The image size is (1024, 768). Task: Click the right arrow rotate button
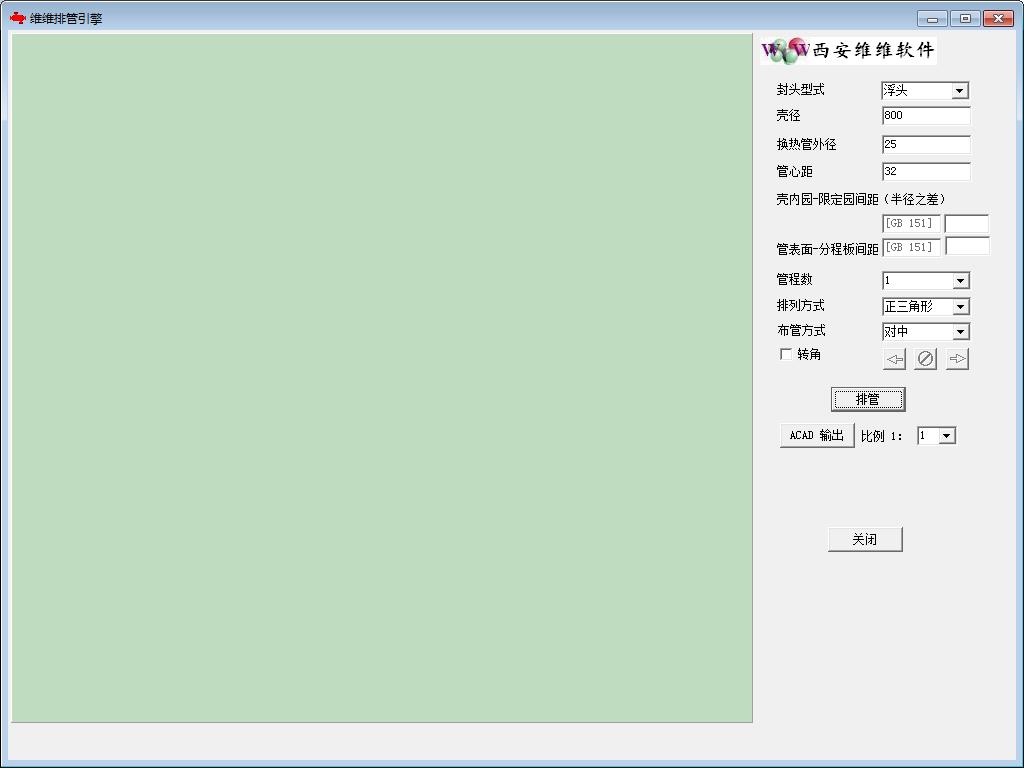click(957, 359)
